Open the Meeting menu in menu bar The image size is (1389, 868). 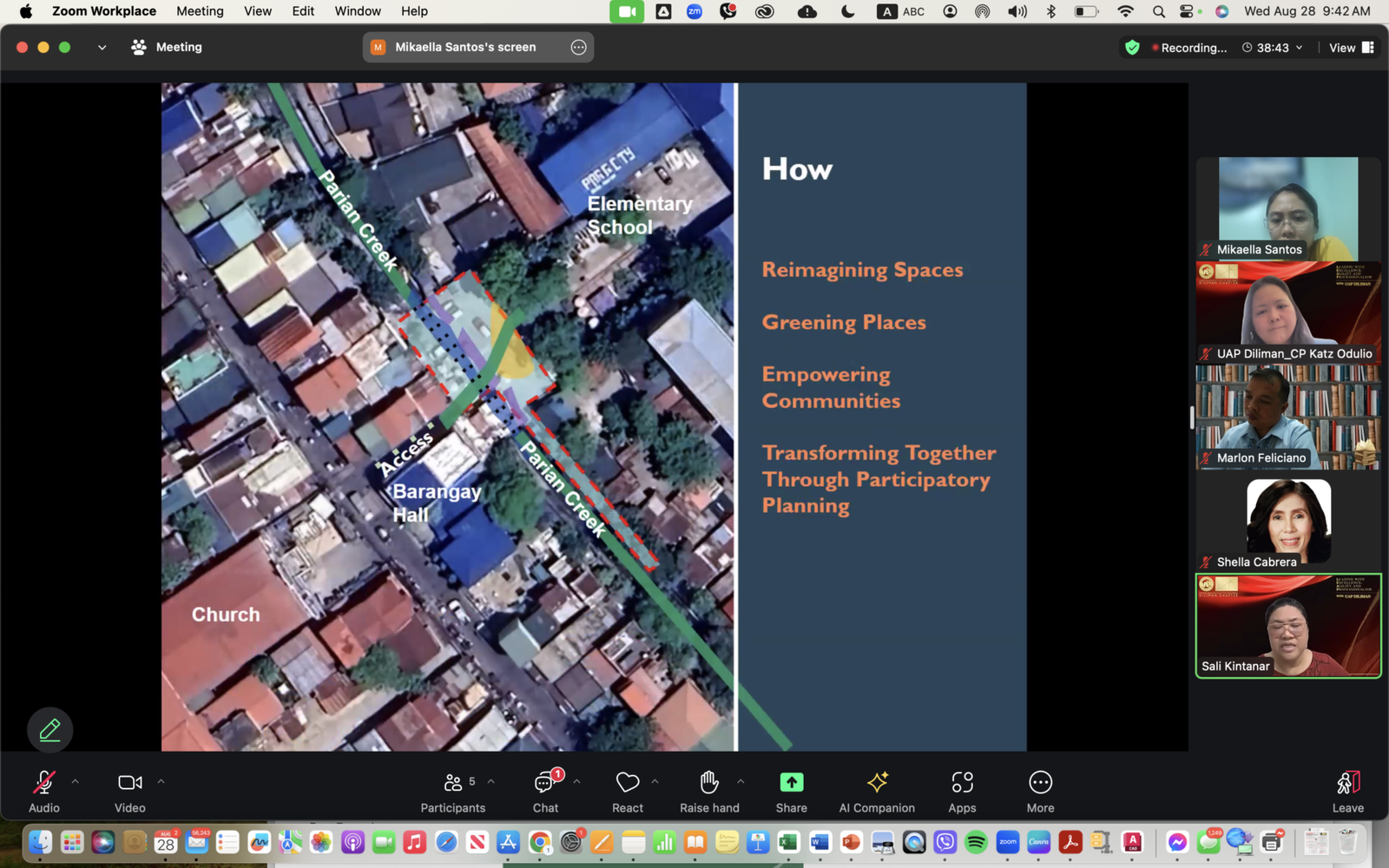pos(200,11)
